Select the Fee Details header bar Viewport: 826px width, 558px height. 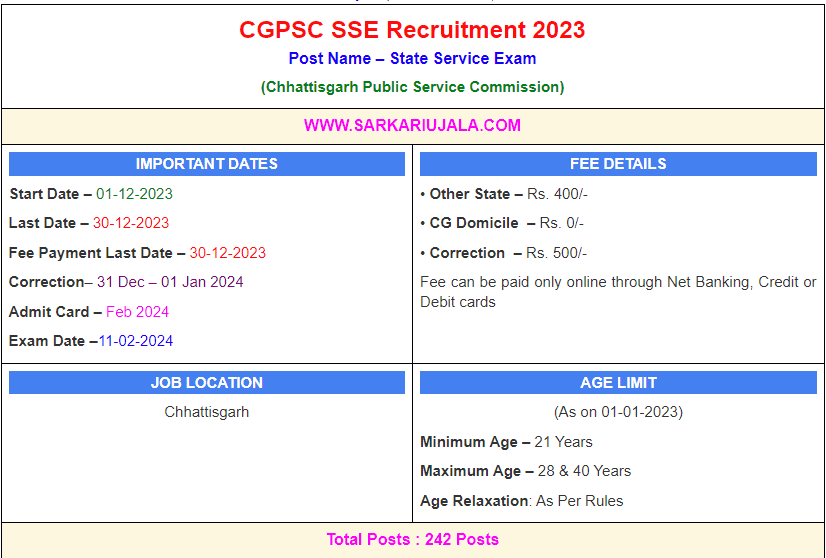click(x=618, y=164)
